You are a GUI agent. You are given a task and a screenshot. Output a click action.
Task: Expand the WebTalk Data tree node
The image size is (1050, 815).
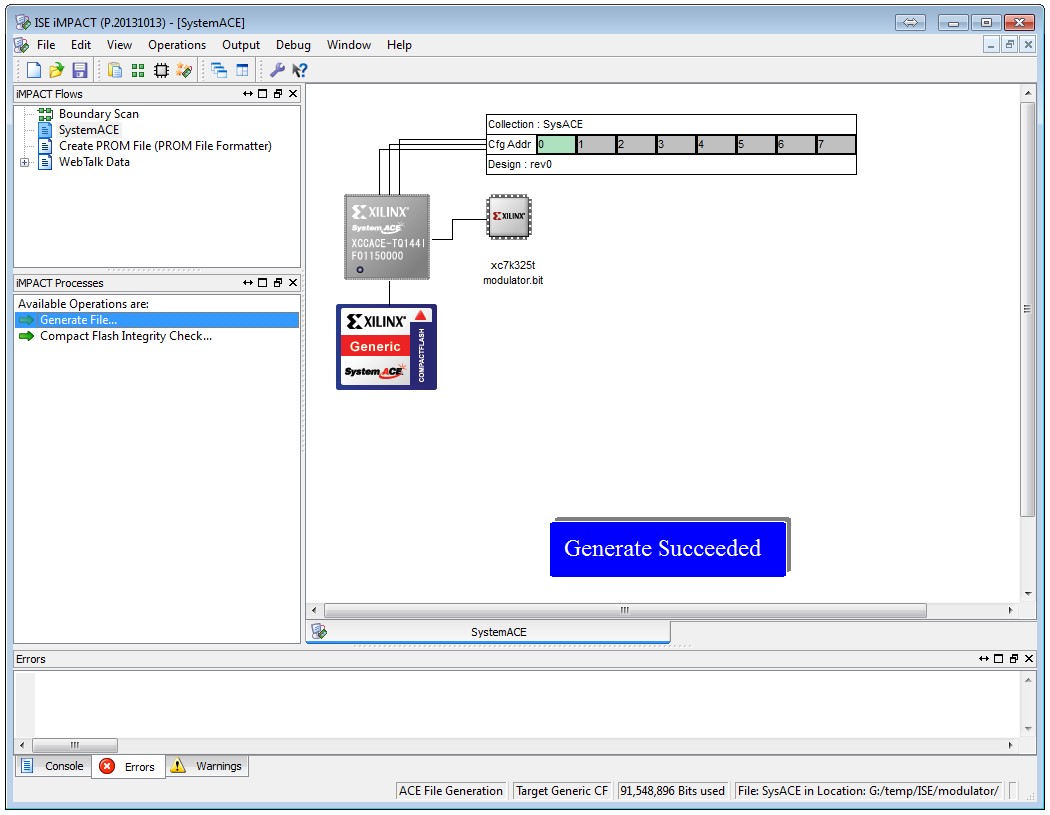(x=25, y=163)
